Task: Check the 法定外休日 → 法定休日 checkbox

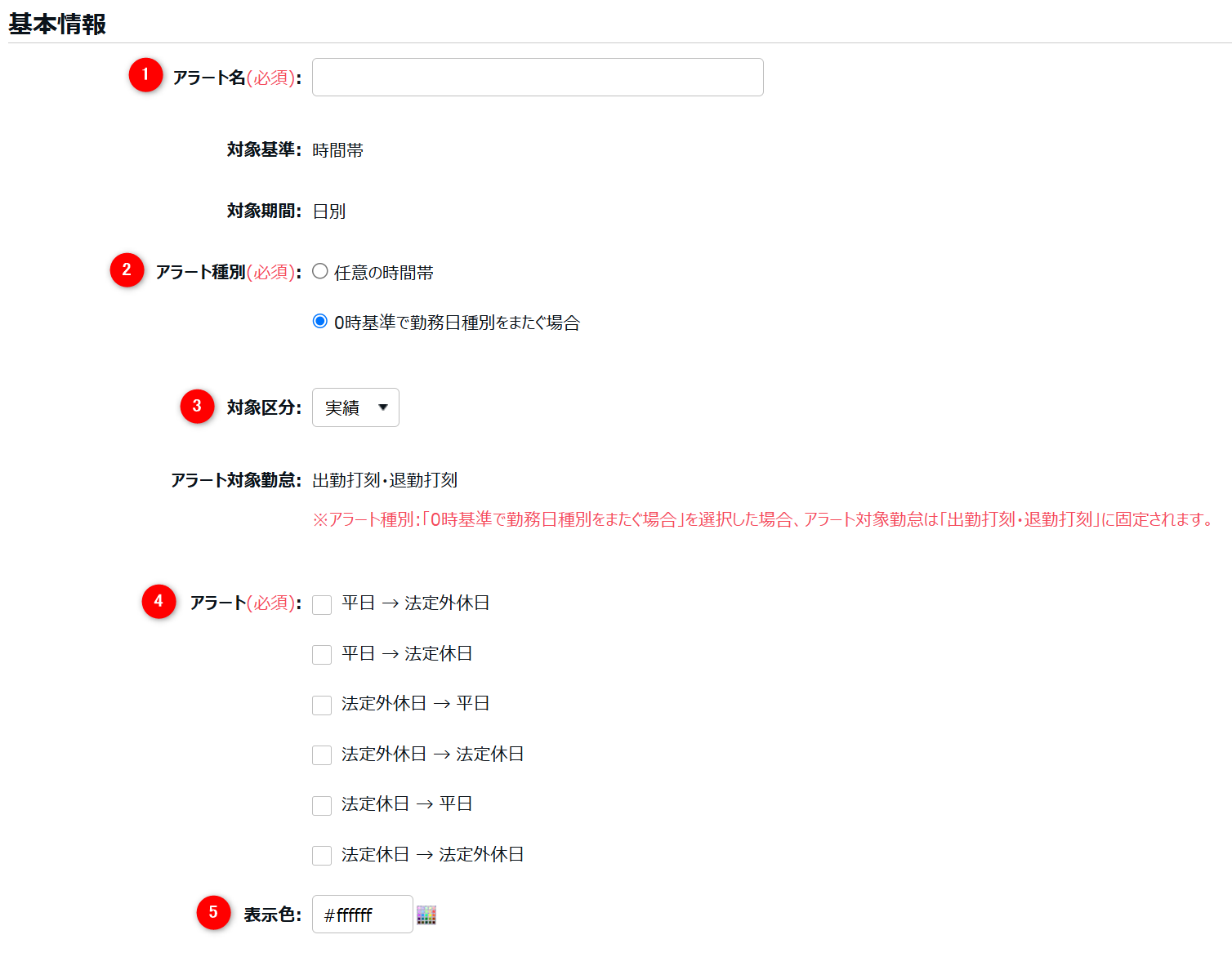Action: 322,755
